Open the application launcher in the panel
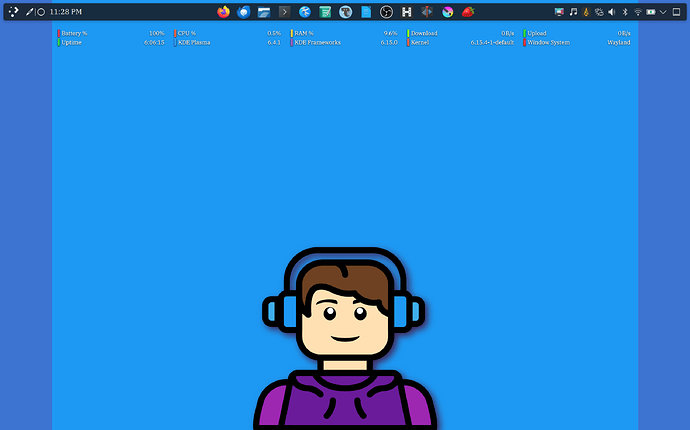Screen dimensions: 690x430 point(14,12)
